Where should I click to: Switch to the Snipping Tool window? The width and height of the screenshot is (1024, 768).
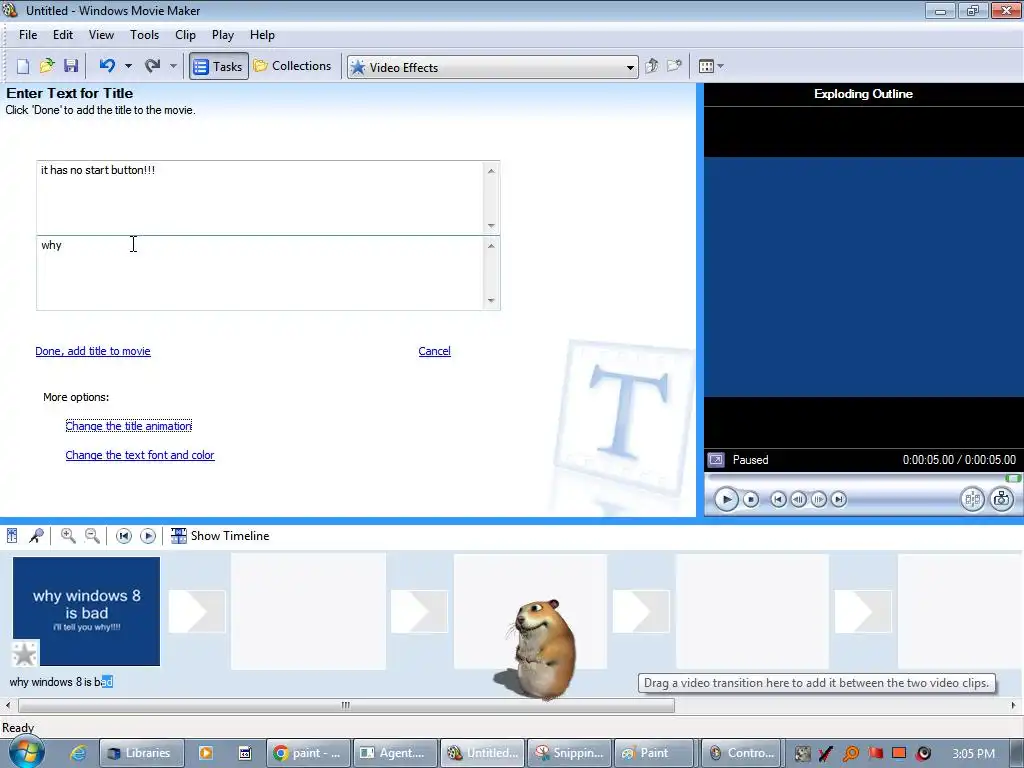[x=569, y=753]
